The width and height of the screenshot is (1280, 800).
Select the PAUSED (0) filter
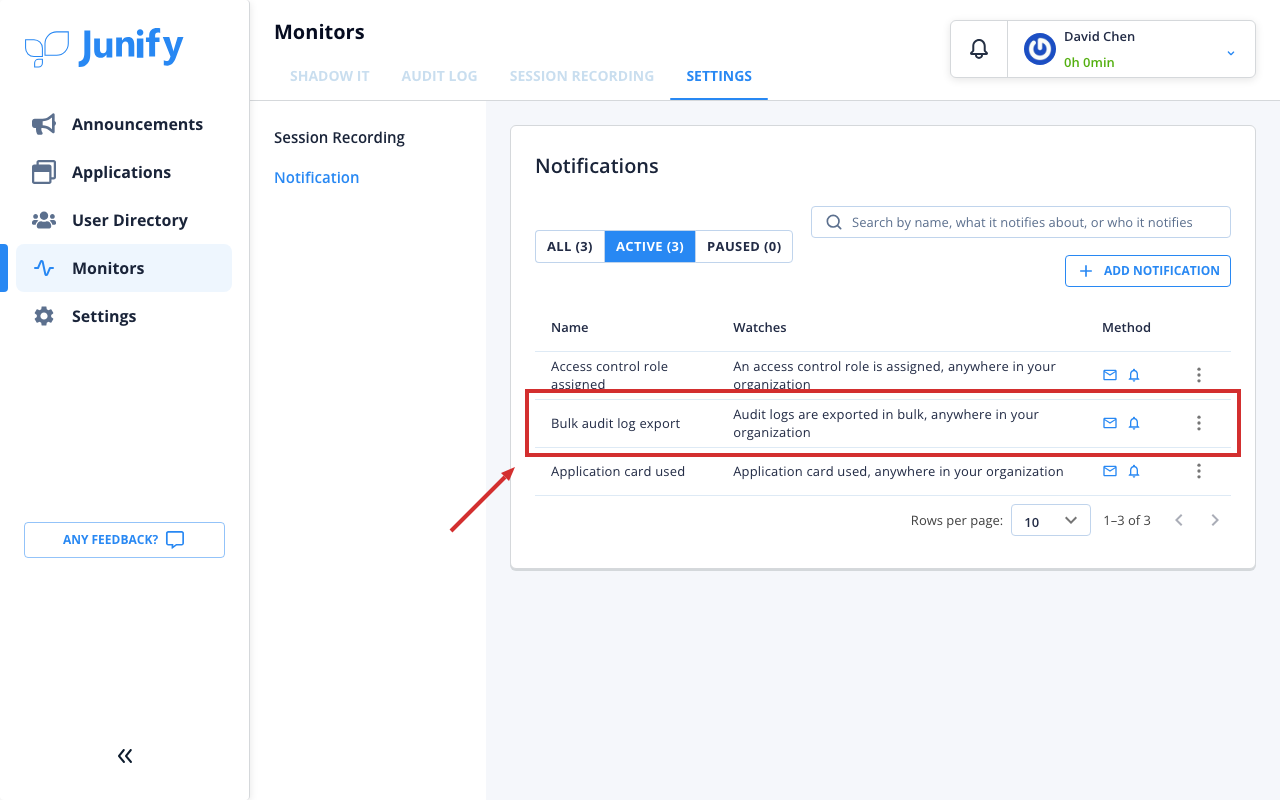point(744,246)
